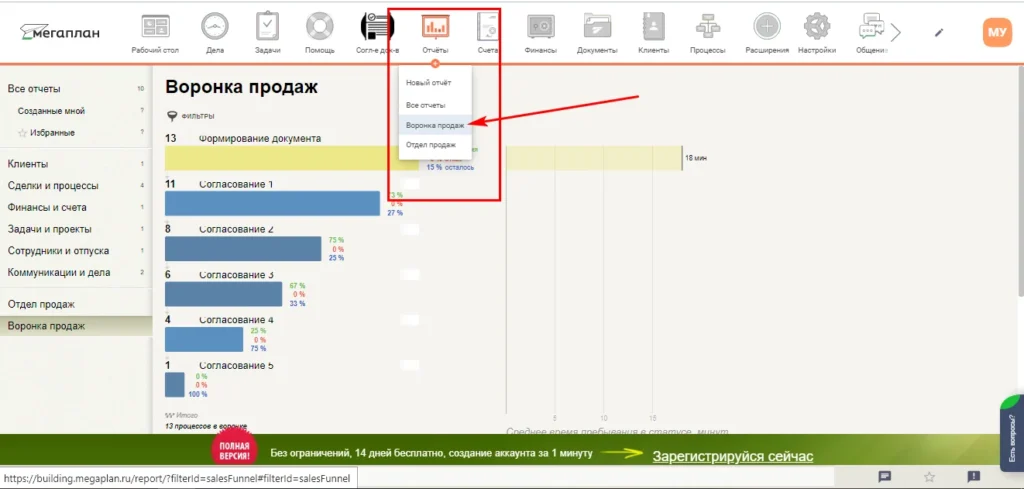Open the Расширения plus-circle icon

(x=767, y=27)
